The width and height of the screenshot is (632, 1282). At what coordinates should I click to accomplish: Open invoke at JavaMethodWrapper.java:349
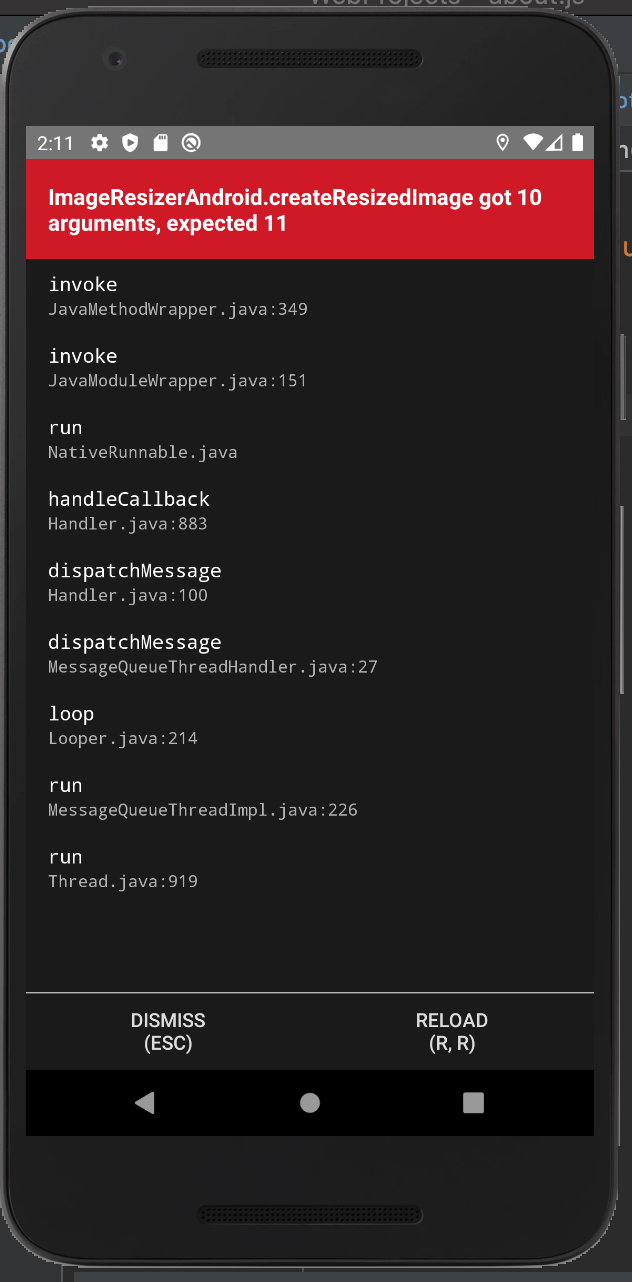(177, 295)
